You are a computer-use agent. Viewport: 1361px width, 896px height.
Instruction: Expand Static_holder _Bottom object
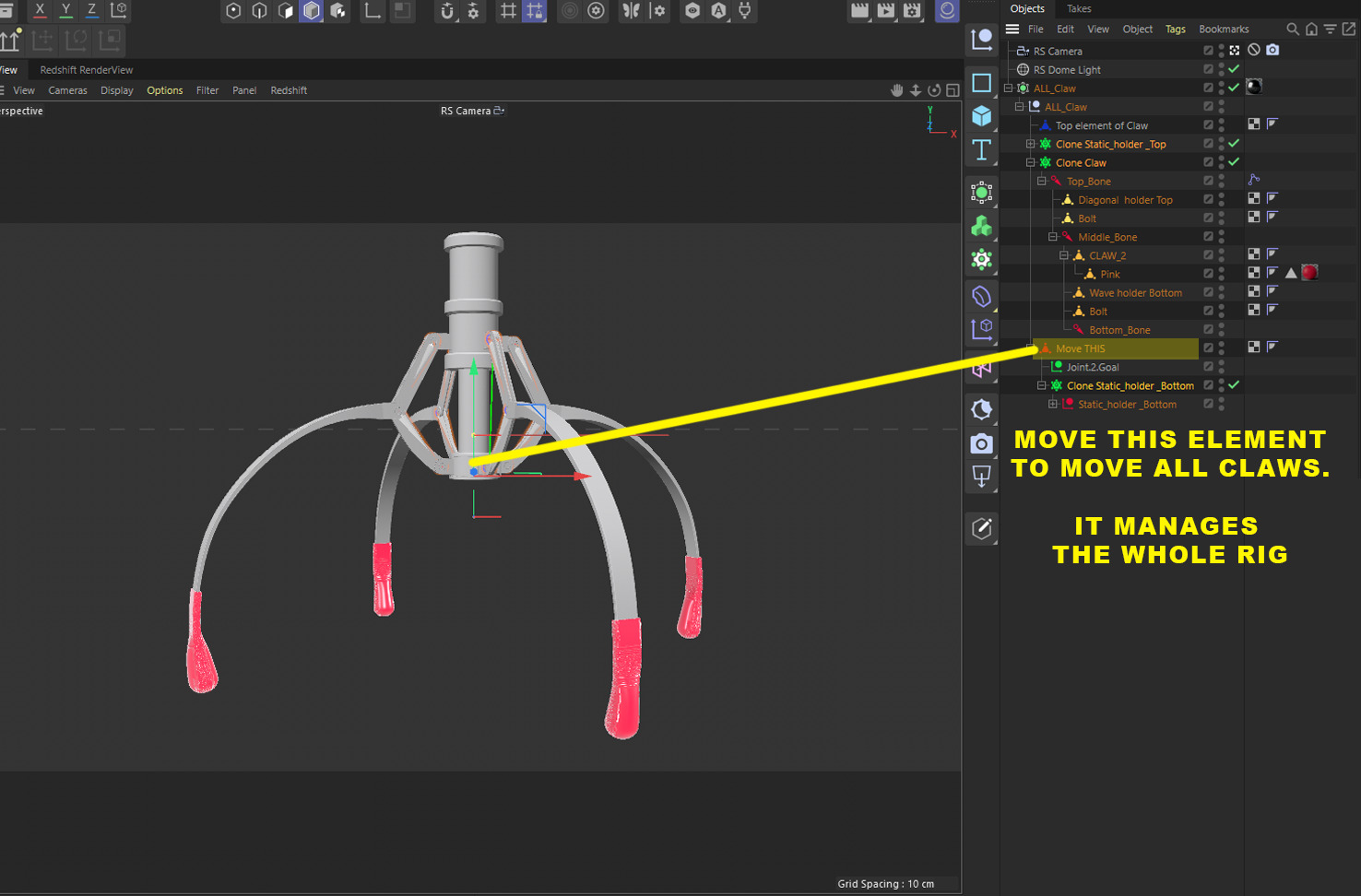(x=1053, y=404)
